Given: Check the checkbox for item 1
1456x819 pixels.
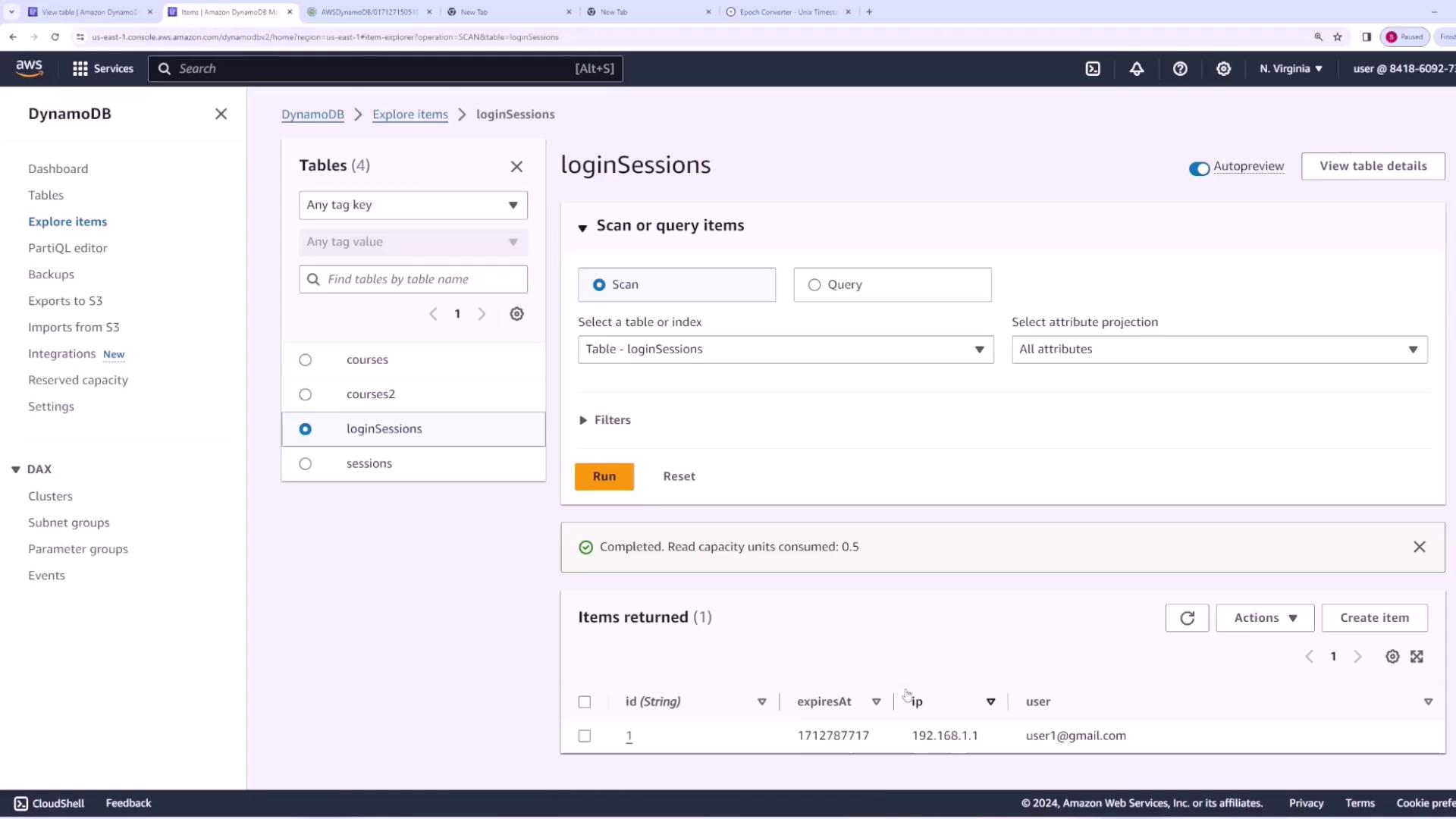Looking at the screenshot, I should point(584,736).
